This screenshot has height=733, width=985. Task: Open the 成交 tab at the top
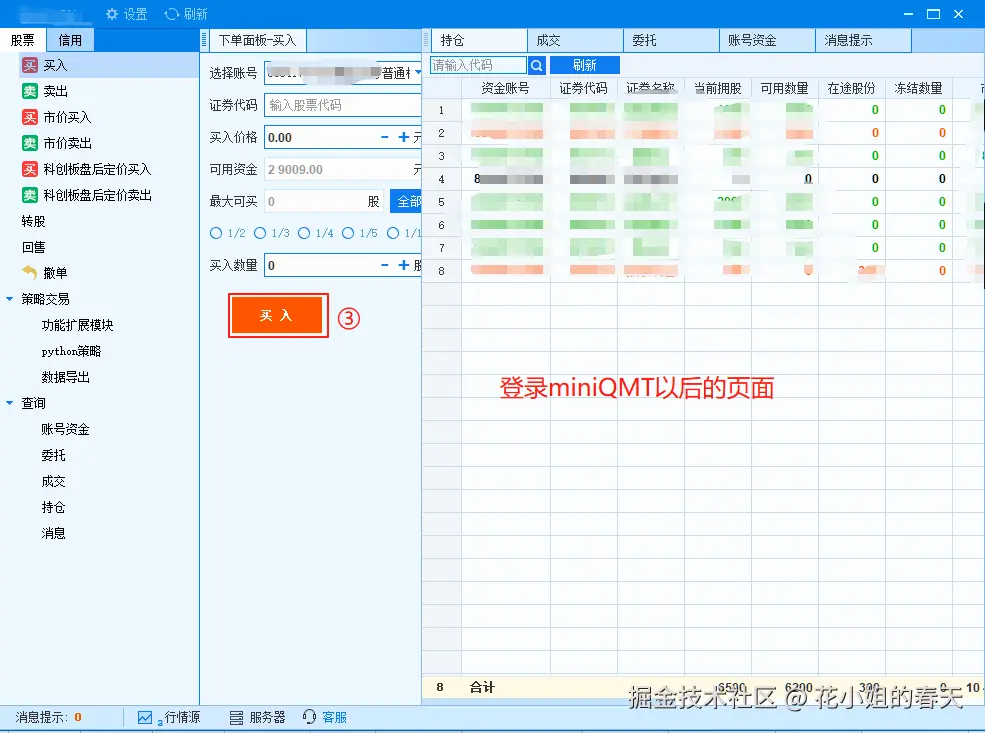click(575, 40)
